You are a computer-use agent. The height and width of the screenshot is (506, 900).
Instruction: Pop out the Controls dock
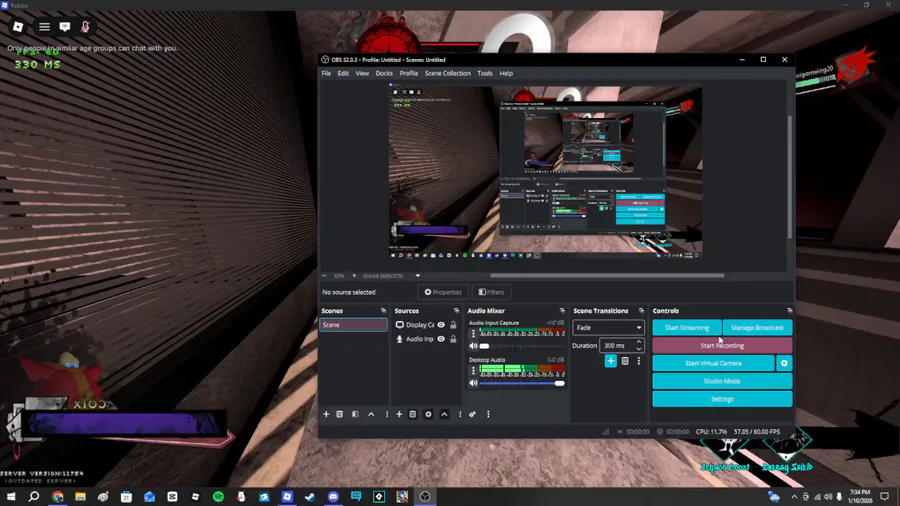pos(790,311)
